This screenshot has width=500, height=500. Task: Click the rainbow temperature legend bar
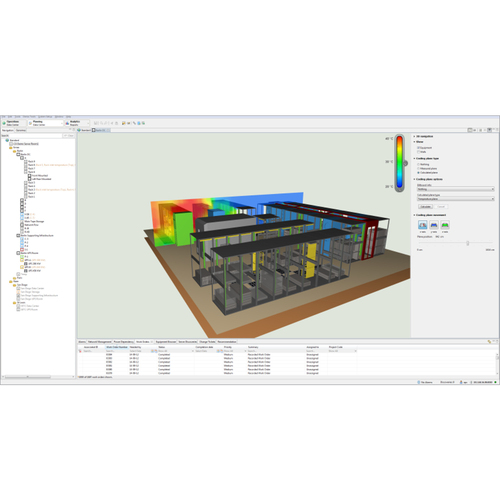pos(399,162)
